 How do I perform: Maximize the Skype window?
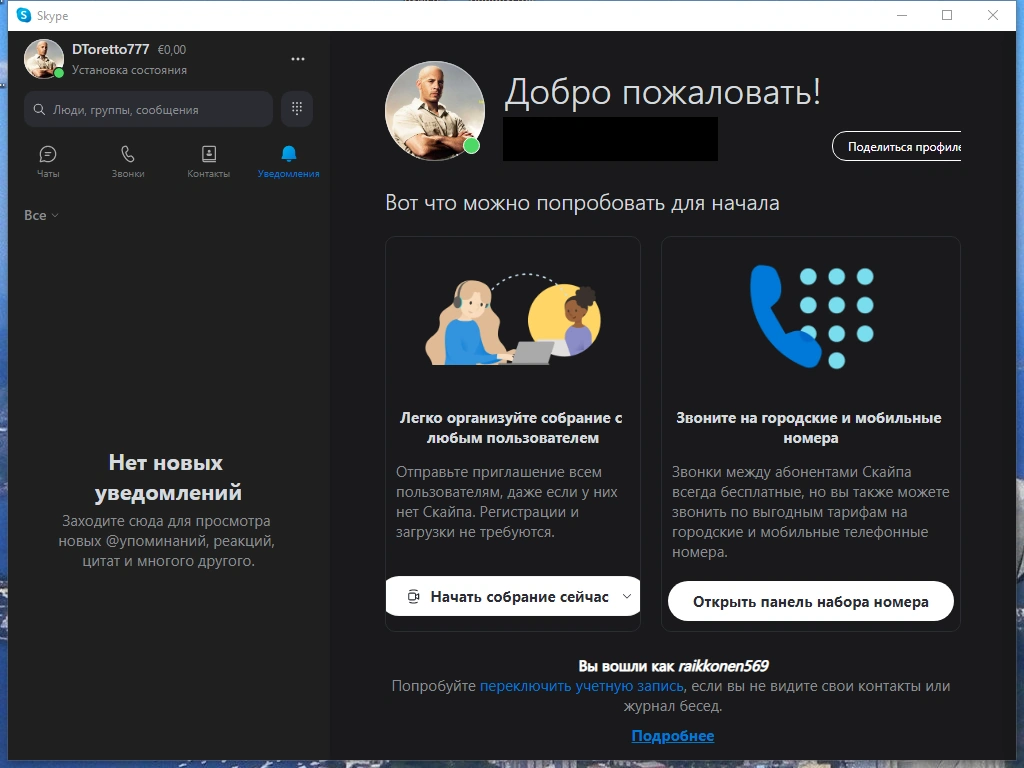pyautogui.click(x=947, y=15)
